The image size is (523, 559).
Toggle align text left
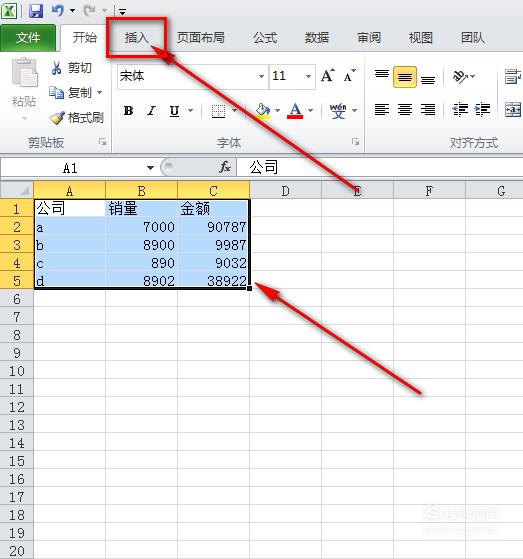[x=381, y=109]
